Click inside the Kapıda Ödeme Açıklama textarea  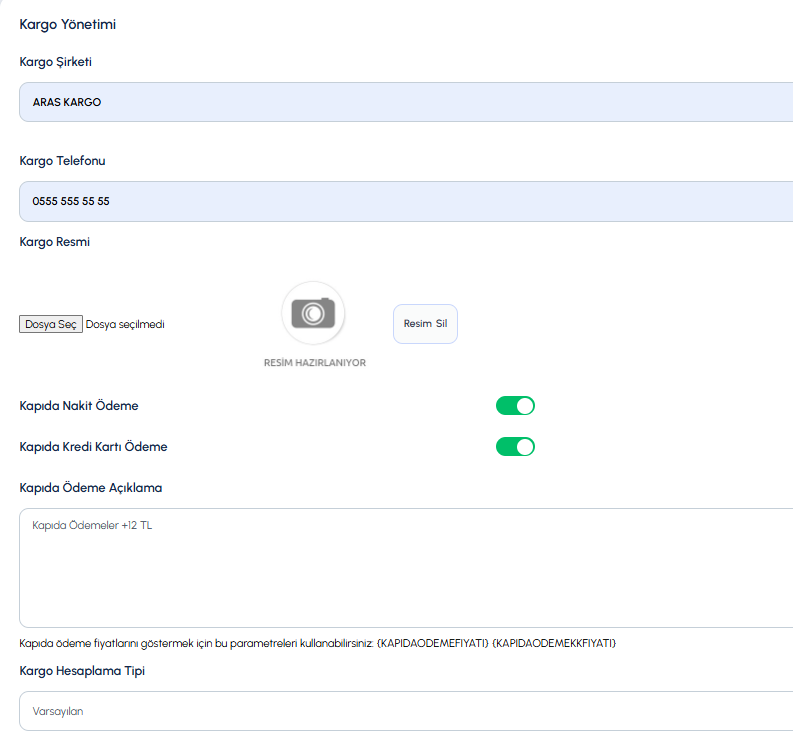point(406,568)
